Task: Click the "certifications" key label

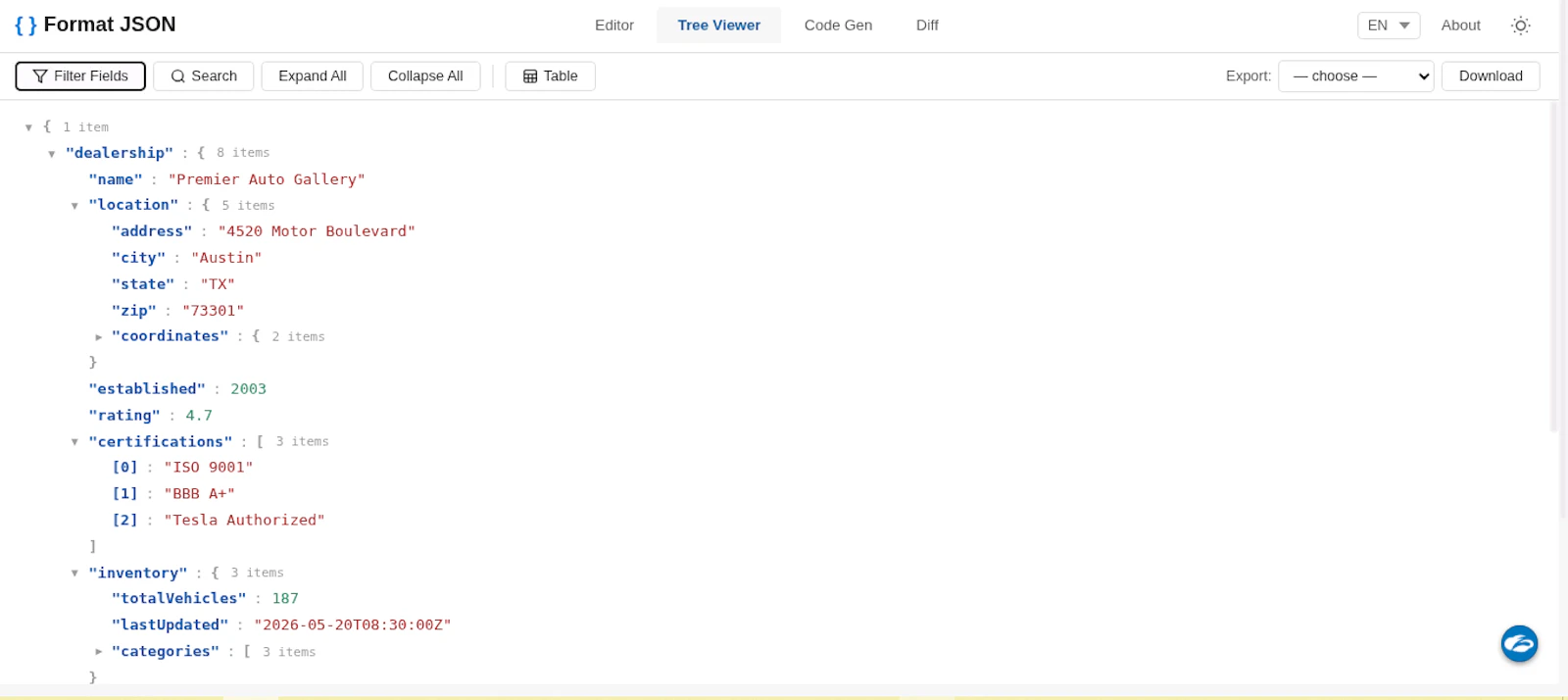Action: click(161, 442)
